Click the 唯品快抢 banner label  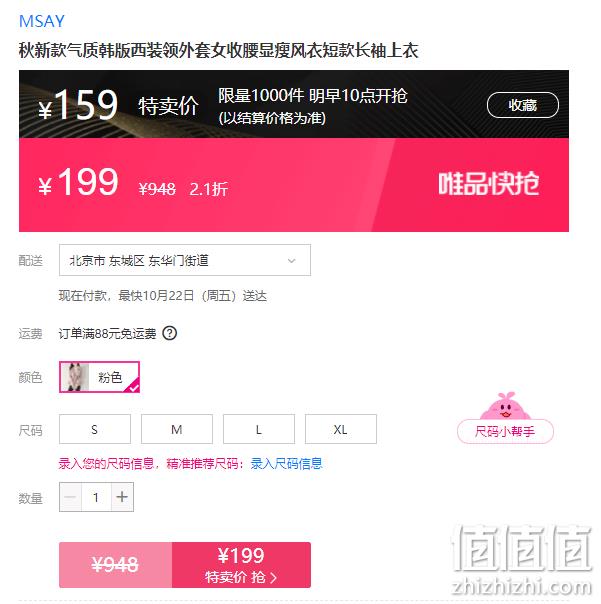(489, 184)
